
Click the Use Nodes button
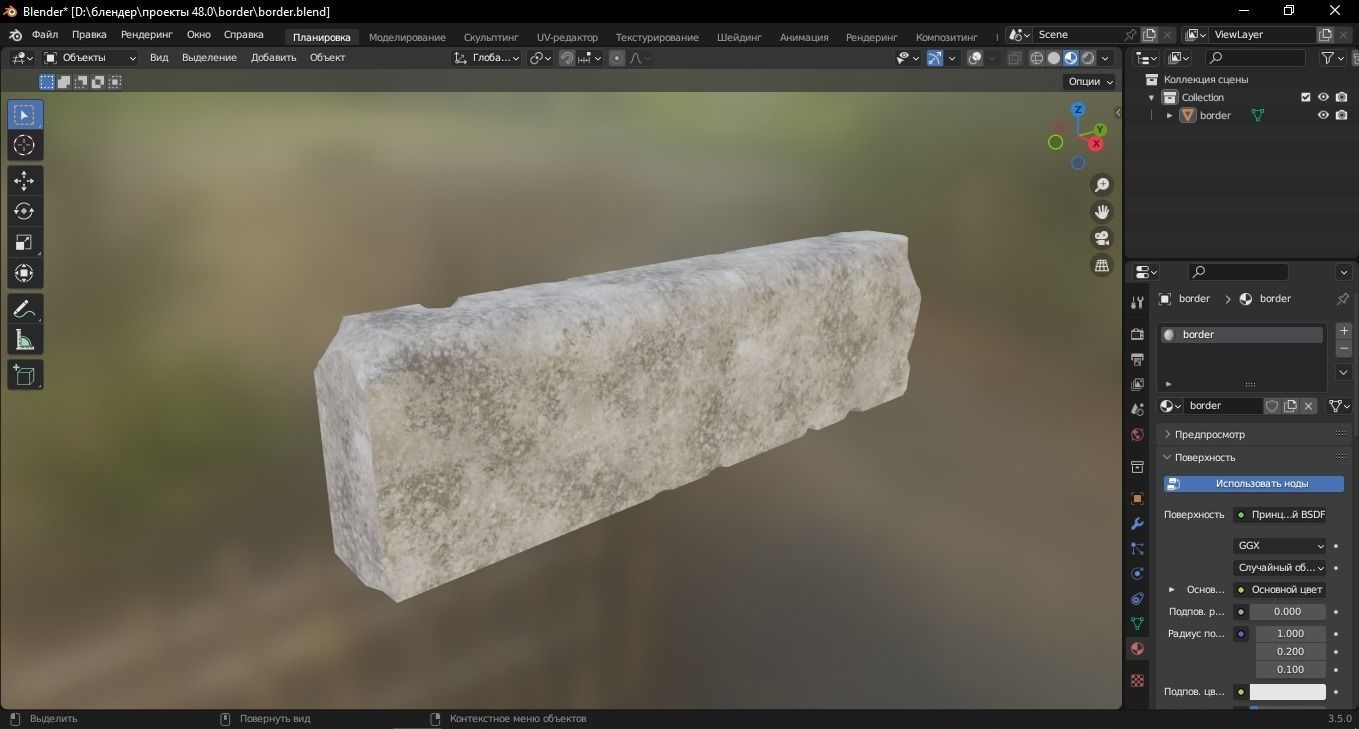pyautogui.click(x=1254, y=484)
